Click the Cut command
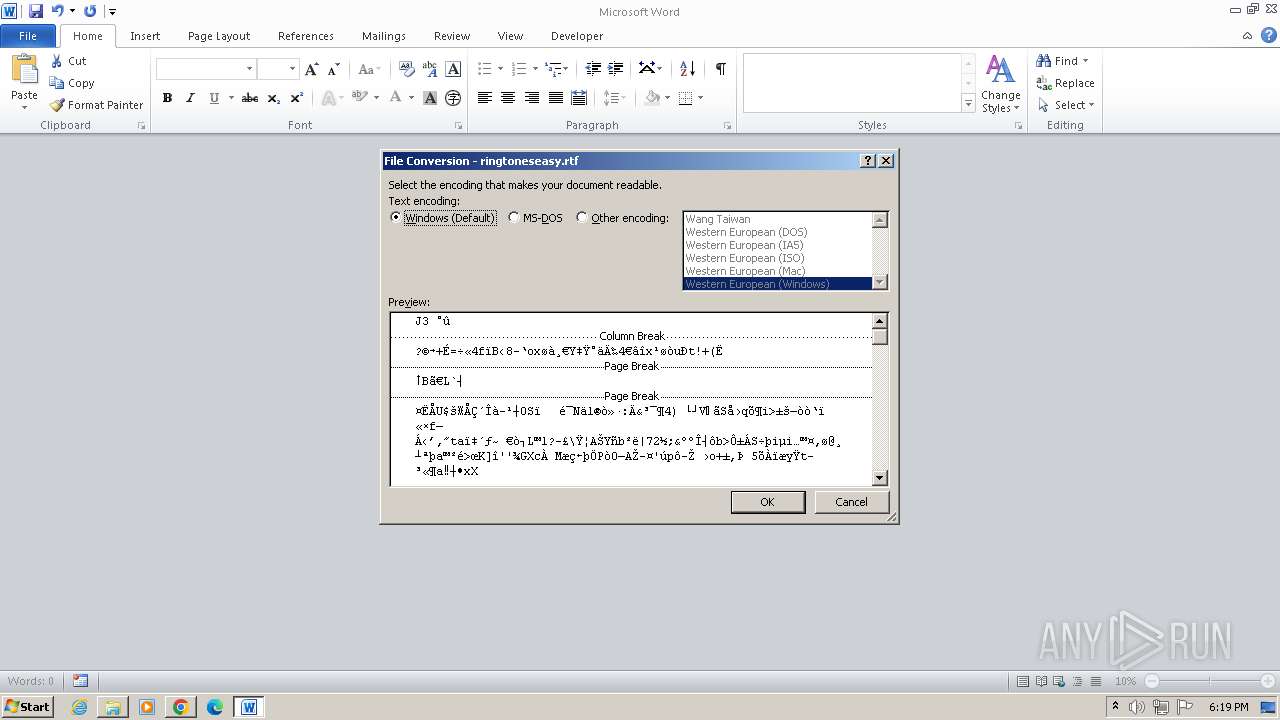 coord(68,61)
